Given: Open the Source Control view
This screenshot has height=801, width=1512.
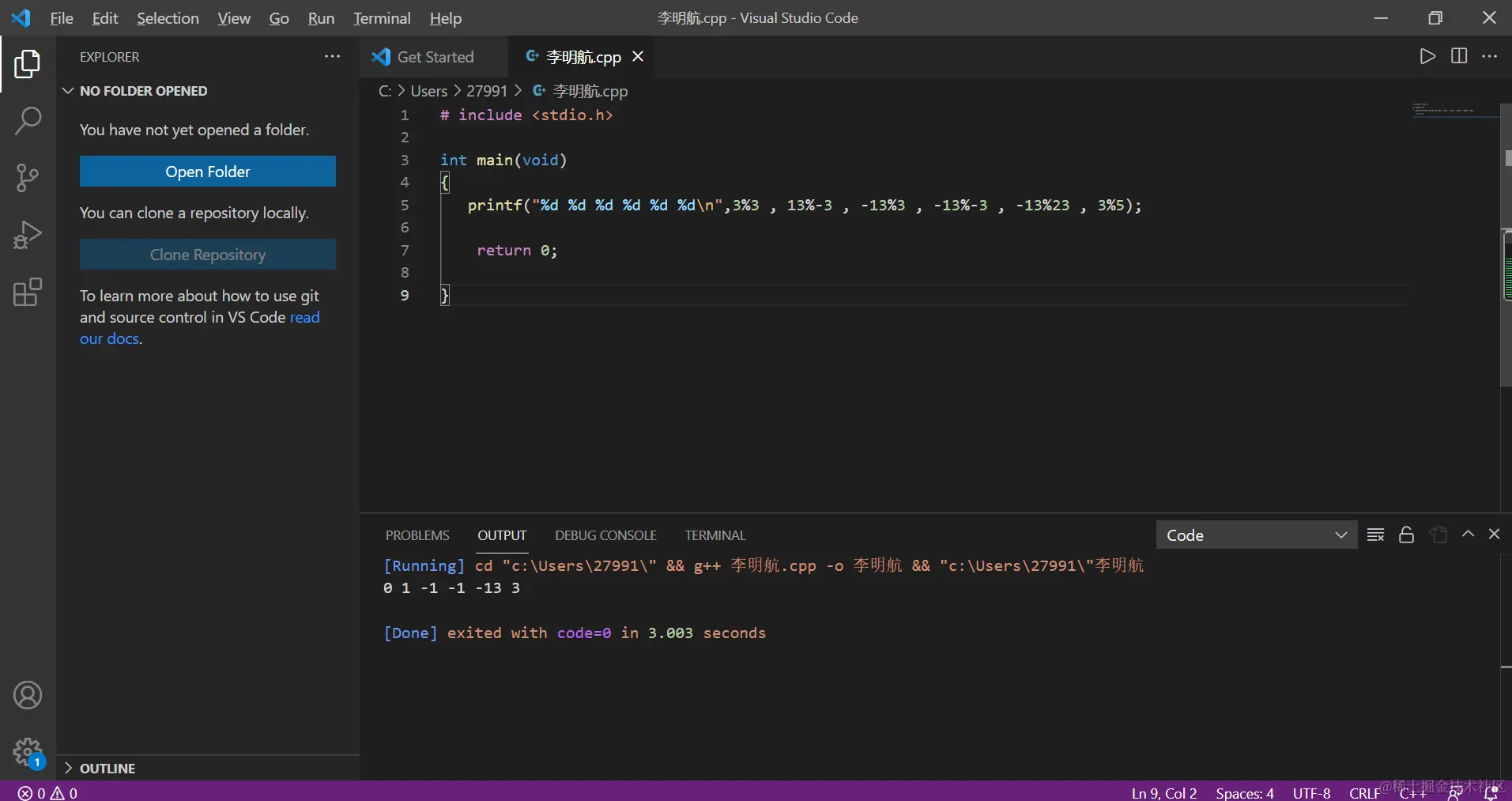Looking at the screenshot, I should click(28, 178).
